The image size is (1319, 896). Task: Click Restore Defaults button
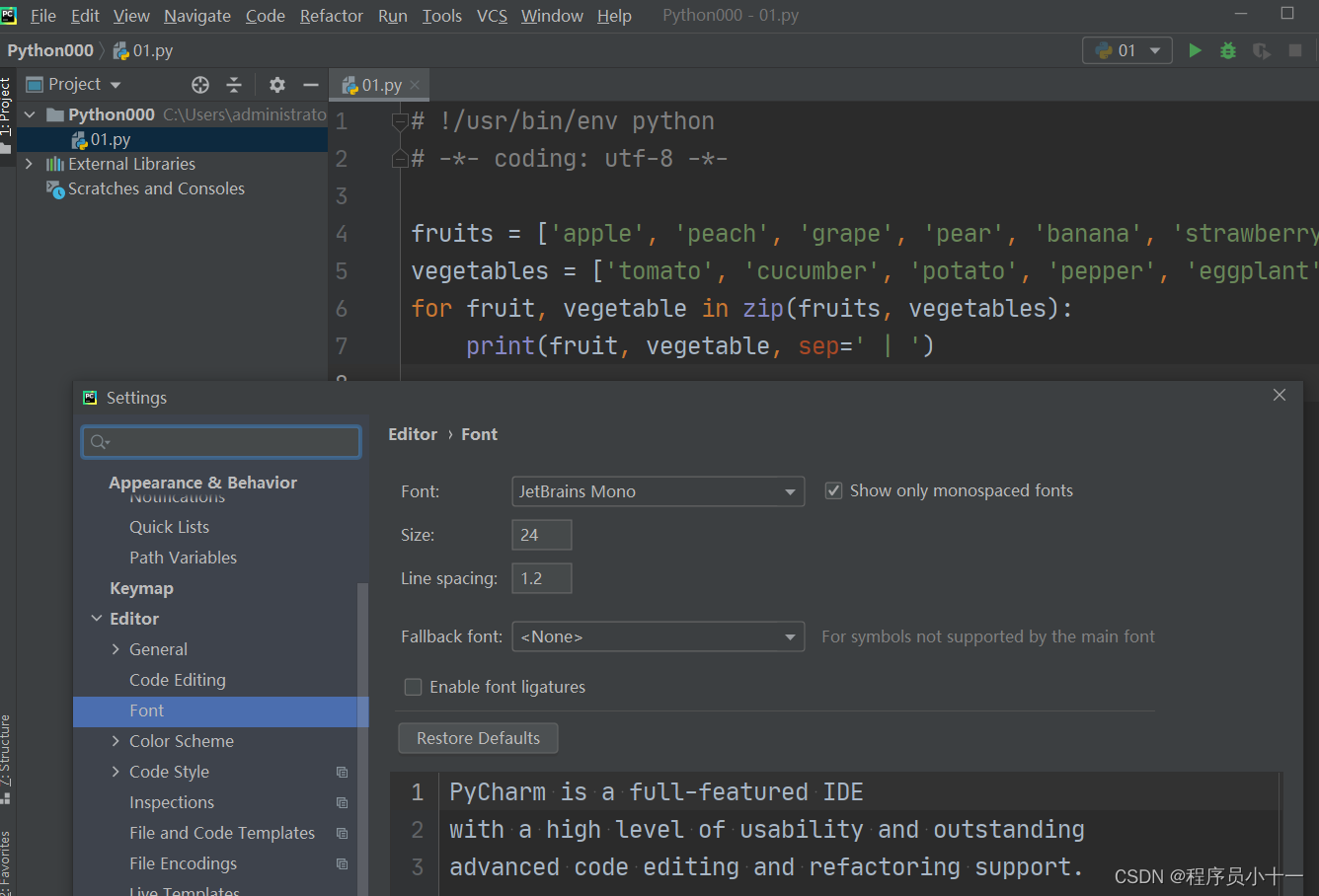(479, 738)
